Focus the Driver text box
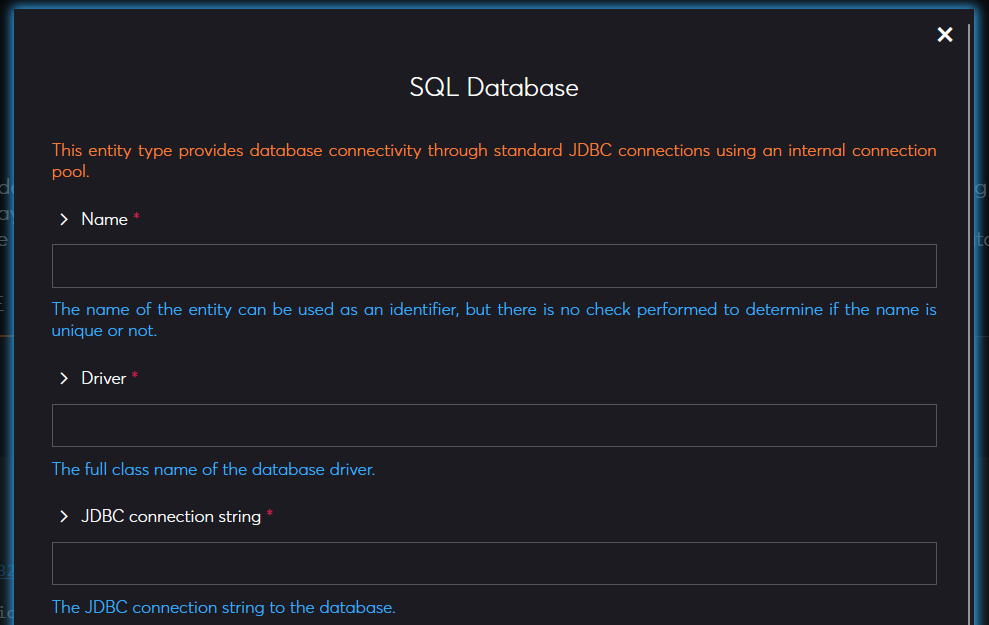Image resolution: width=989 pixels, height=625 pixels. 494,425
